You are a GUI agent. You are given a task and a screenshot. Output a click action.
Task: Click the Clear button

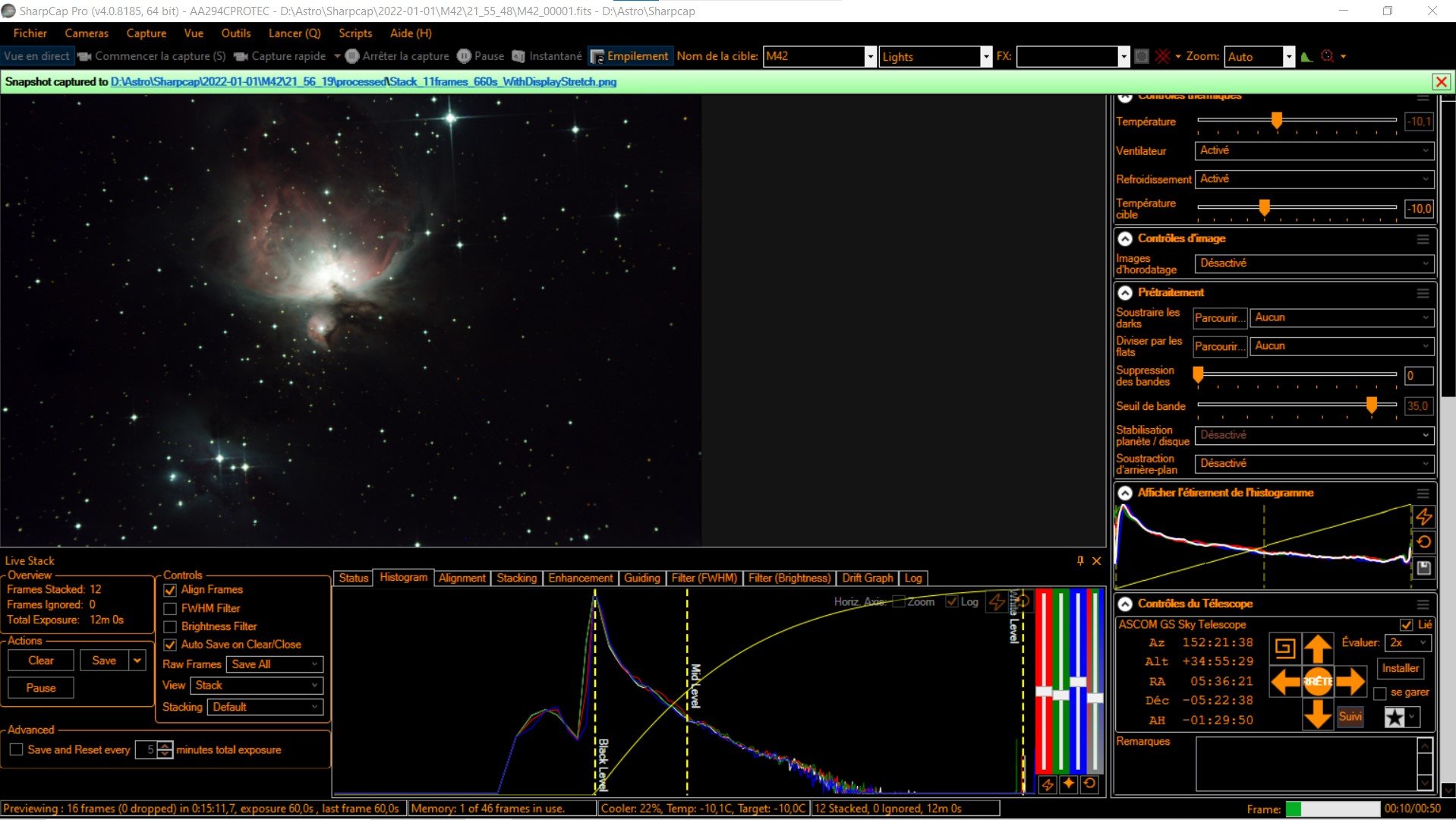(x=41, y=661)
